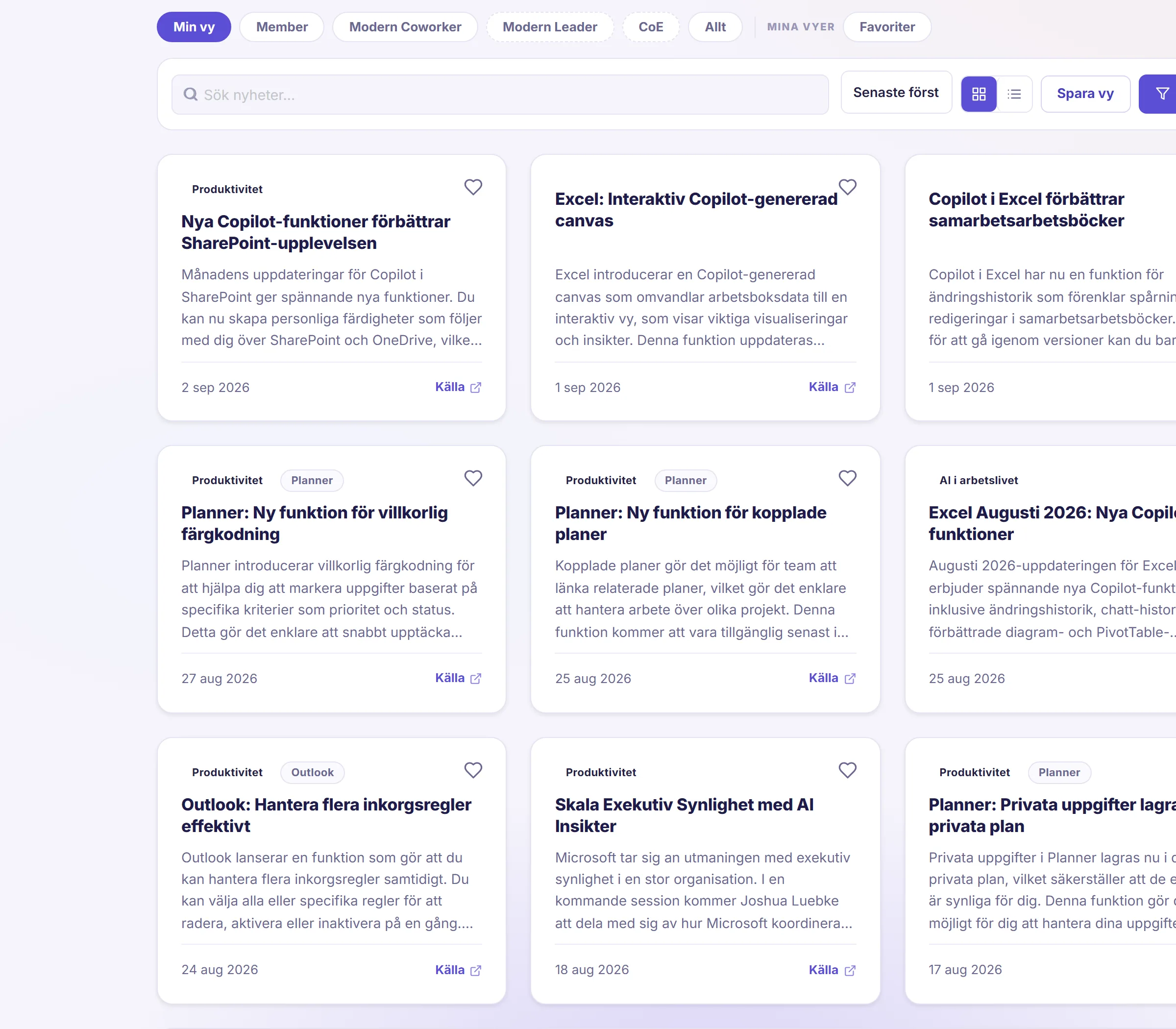Click the 24 aug 2026 date
Screen dimensions: 1176x1029
tap(220, 970)
